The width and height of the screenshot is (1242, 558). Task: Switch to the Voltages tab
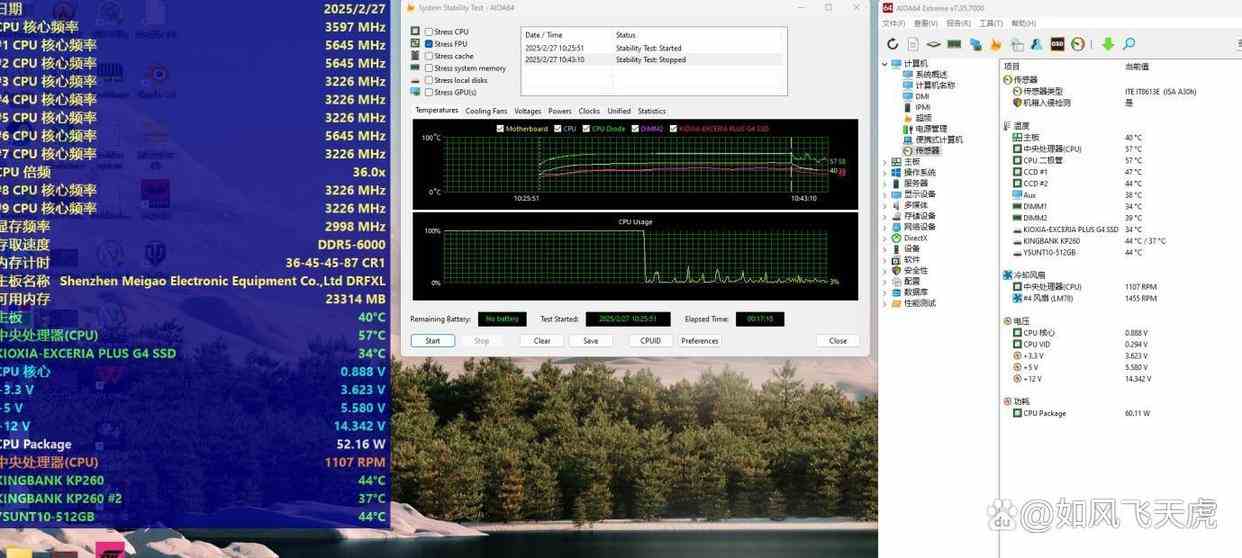[527, 111]
